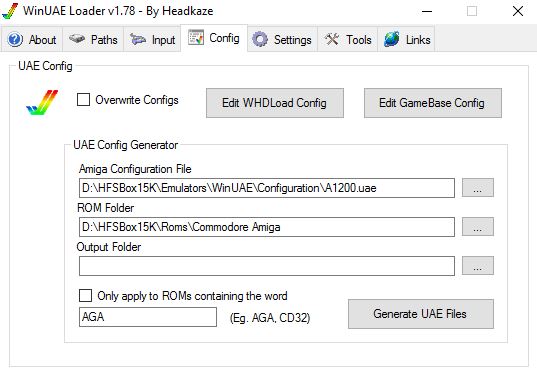The width and height of the screenshot is (537, 379).
Task: Open the Tools tab
Action: (x=348, y=40)
